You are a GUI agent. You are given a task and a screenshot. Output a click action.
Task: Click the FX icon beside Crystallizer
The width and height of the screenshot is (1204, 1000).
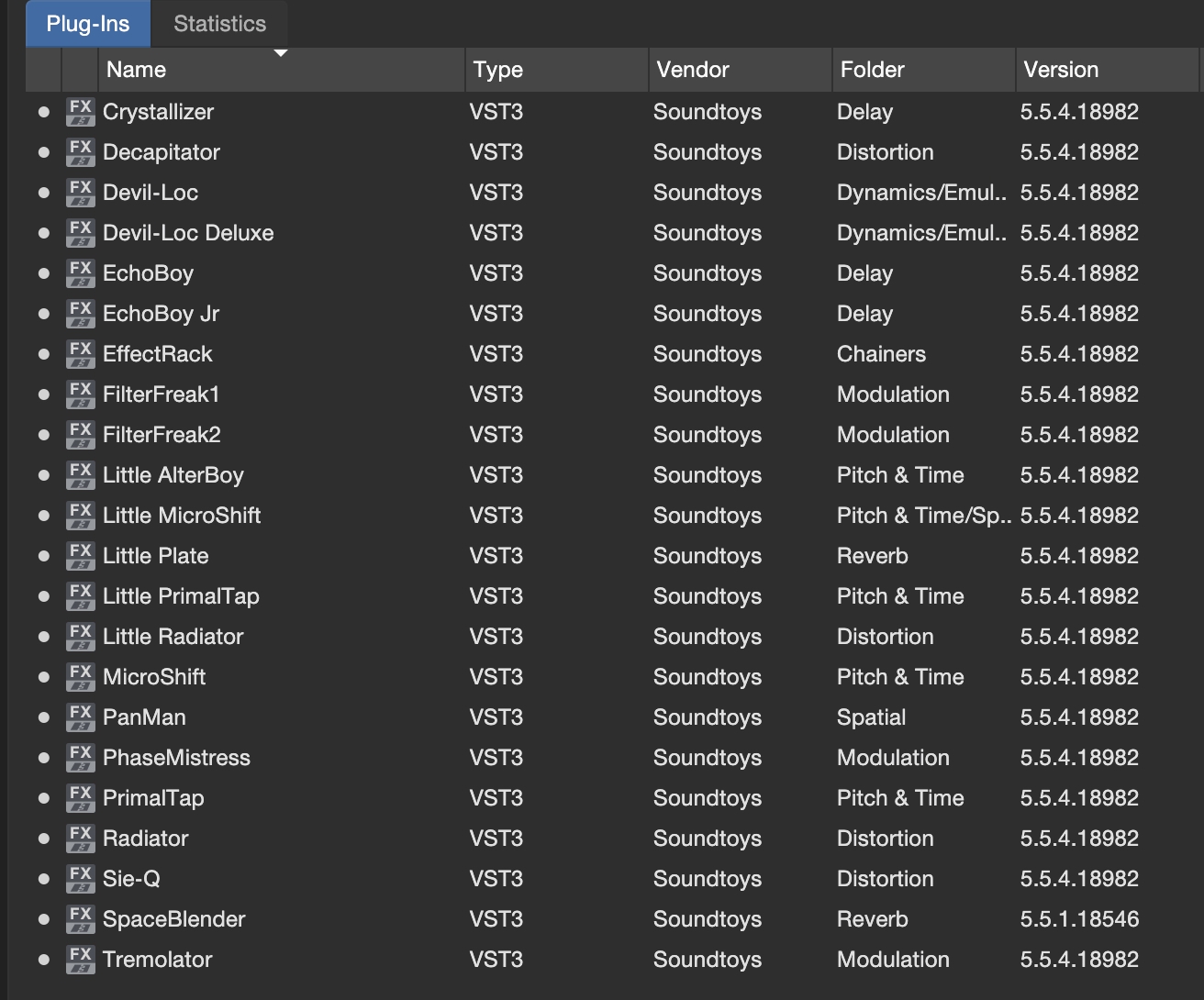(80, 112)
